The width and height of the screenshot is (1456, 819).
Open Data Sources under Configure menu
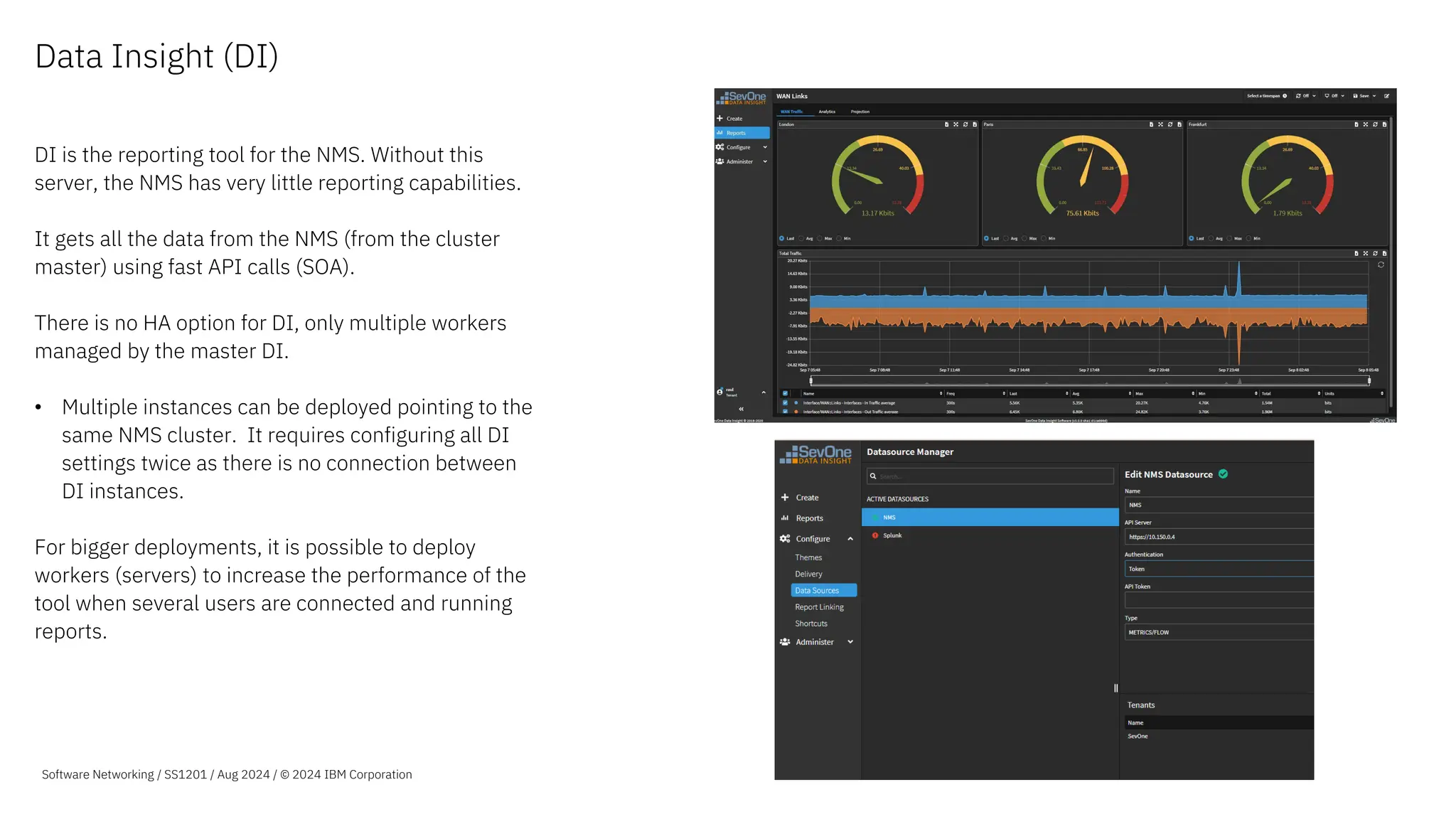point(823,590)
